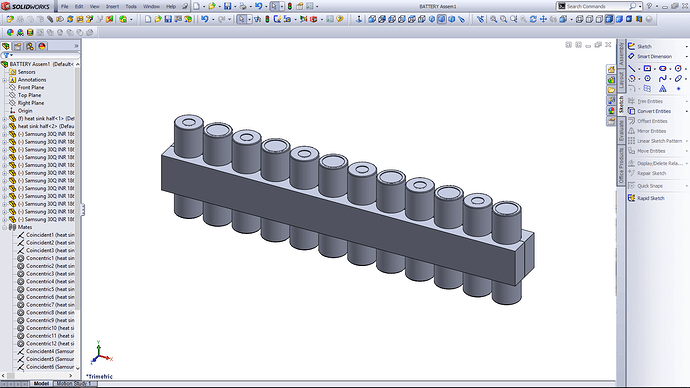The width and height of the screenshot is (690, 388).
Task: Toggle the Trimetric view orientation button
Action: coord(441,19)
